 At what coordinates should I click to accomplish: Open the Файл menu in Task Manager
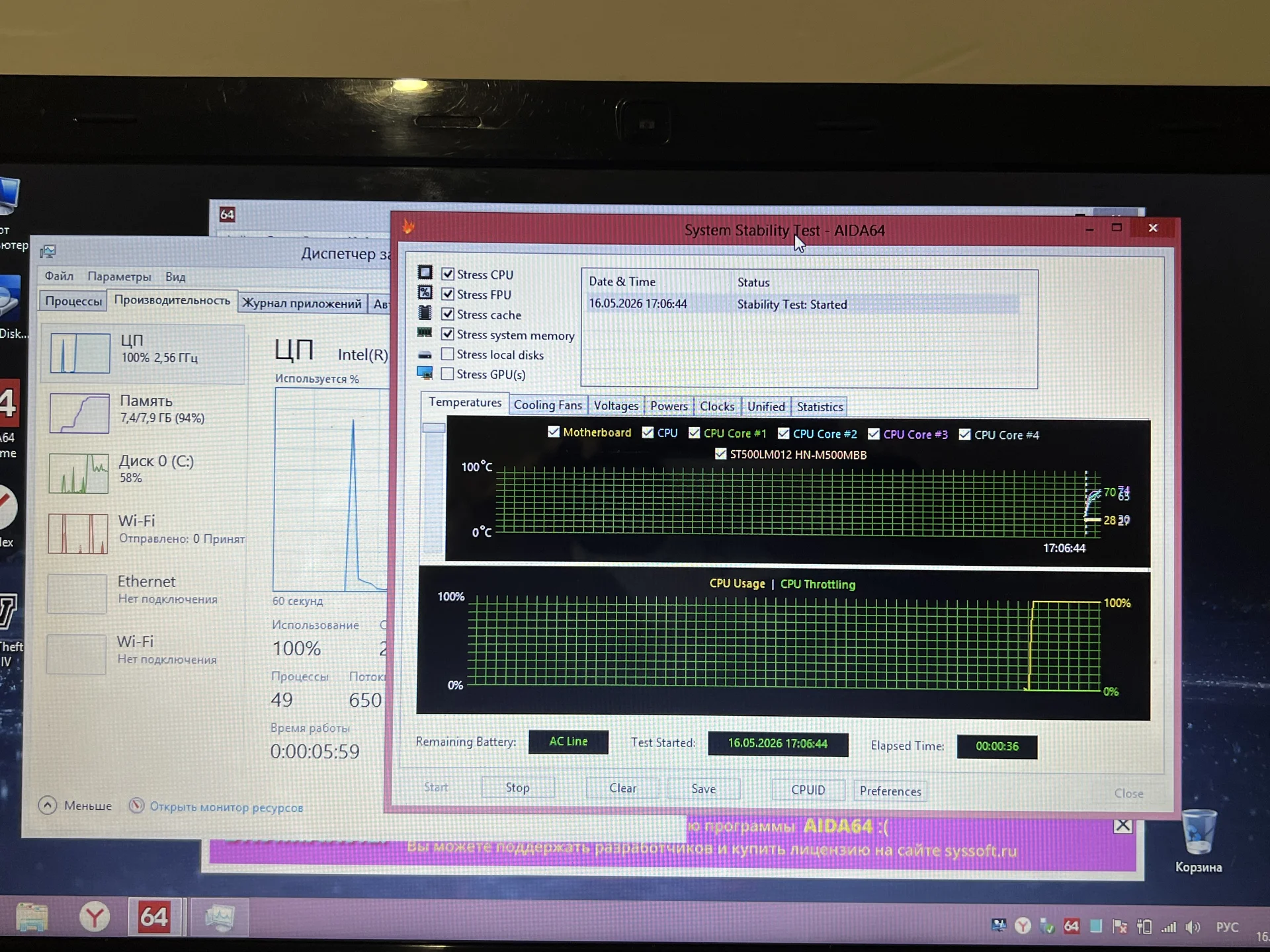click(59, 276)
